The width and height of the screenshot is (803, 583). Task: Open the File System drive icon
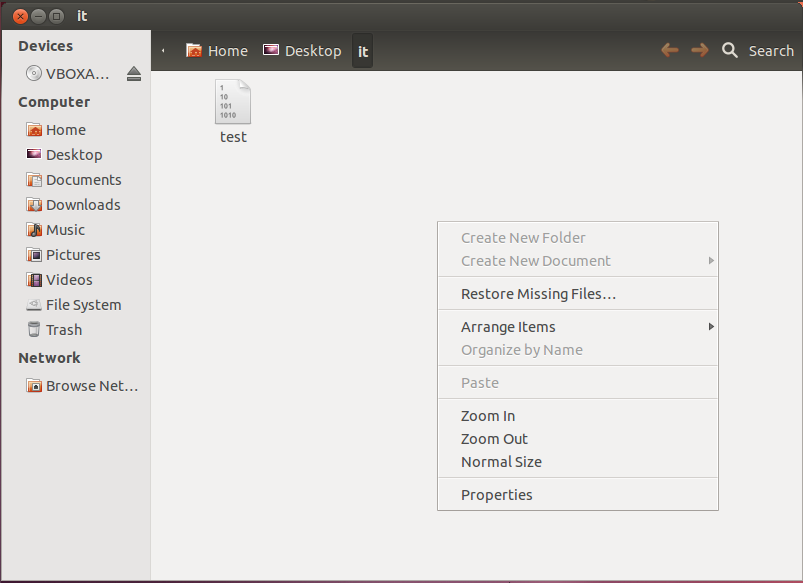coord(34,305)
